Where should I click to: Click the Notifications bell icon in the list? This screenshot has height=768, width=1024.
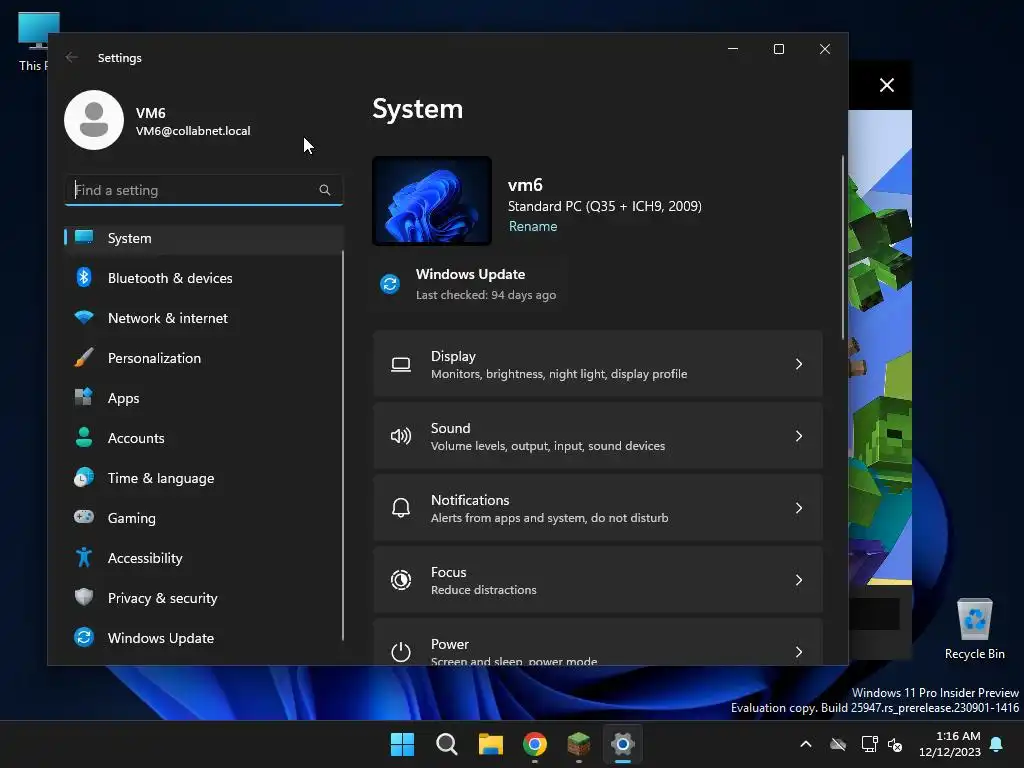pyautogui.click(x=401, y=508)
